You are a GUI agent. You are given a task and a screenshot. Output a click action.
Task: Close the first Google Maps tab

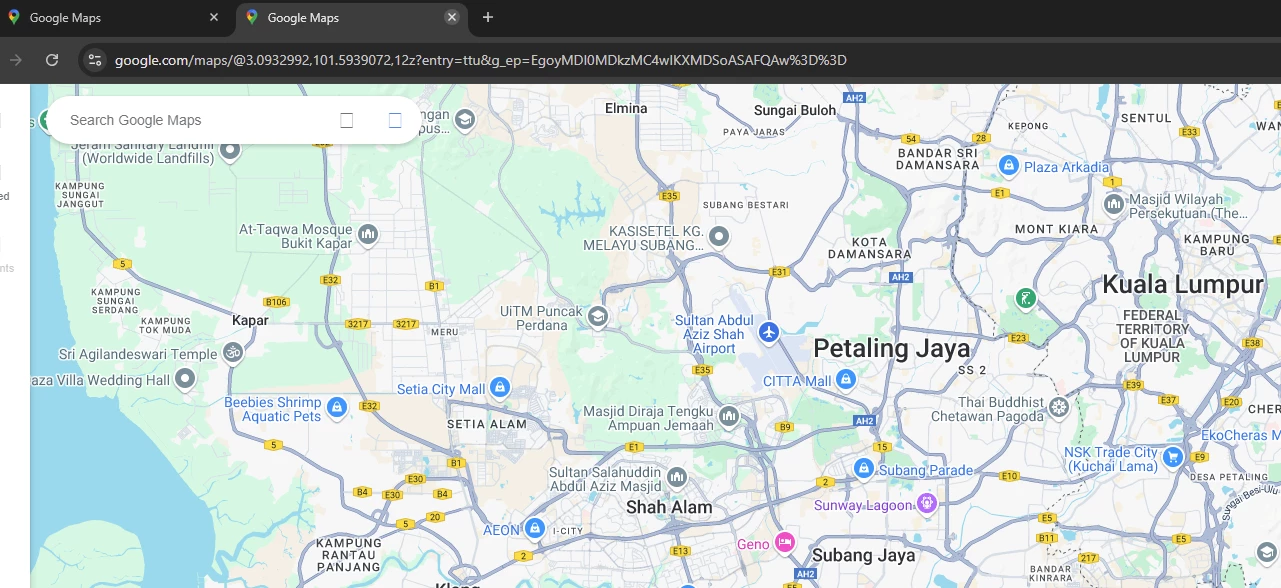(x=214, y=17)
